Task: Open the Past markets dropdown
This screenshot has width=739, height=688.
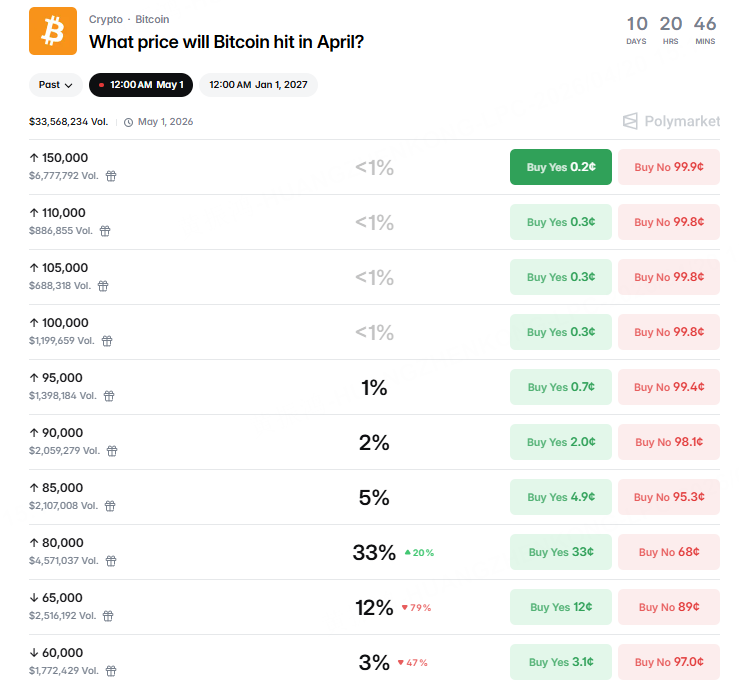Action: point(55,85)
